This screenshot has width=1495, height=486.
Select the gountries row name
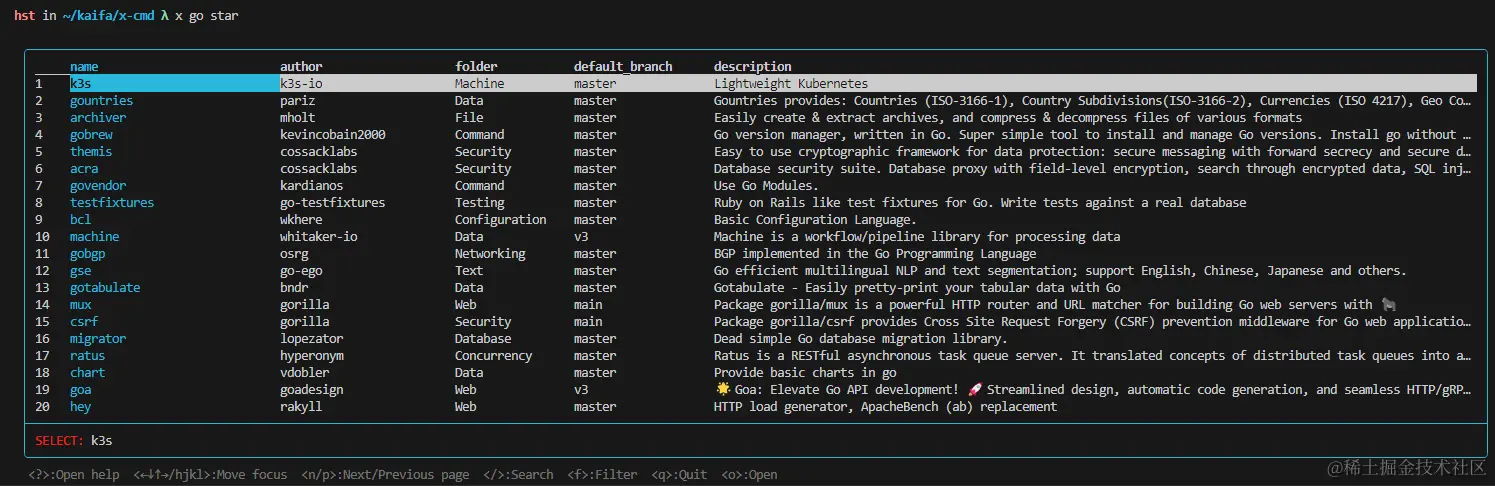point(101,101)
